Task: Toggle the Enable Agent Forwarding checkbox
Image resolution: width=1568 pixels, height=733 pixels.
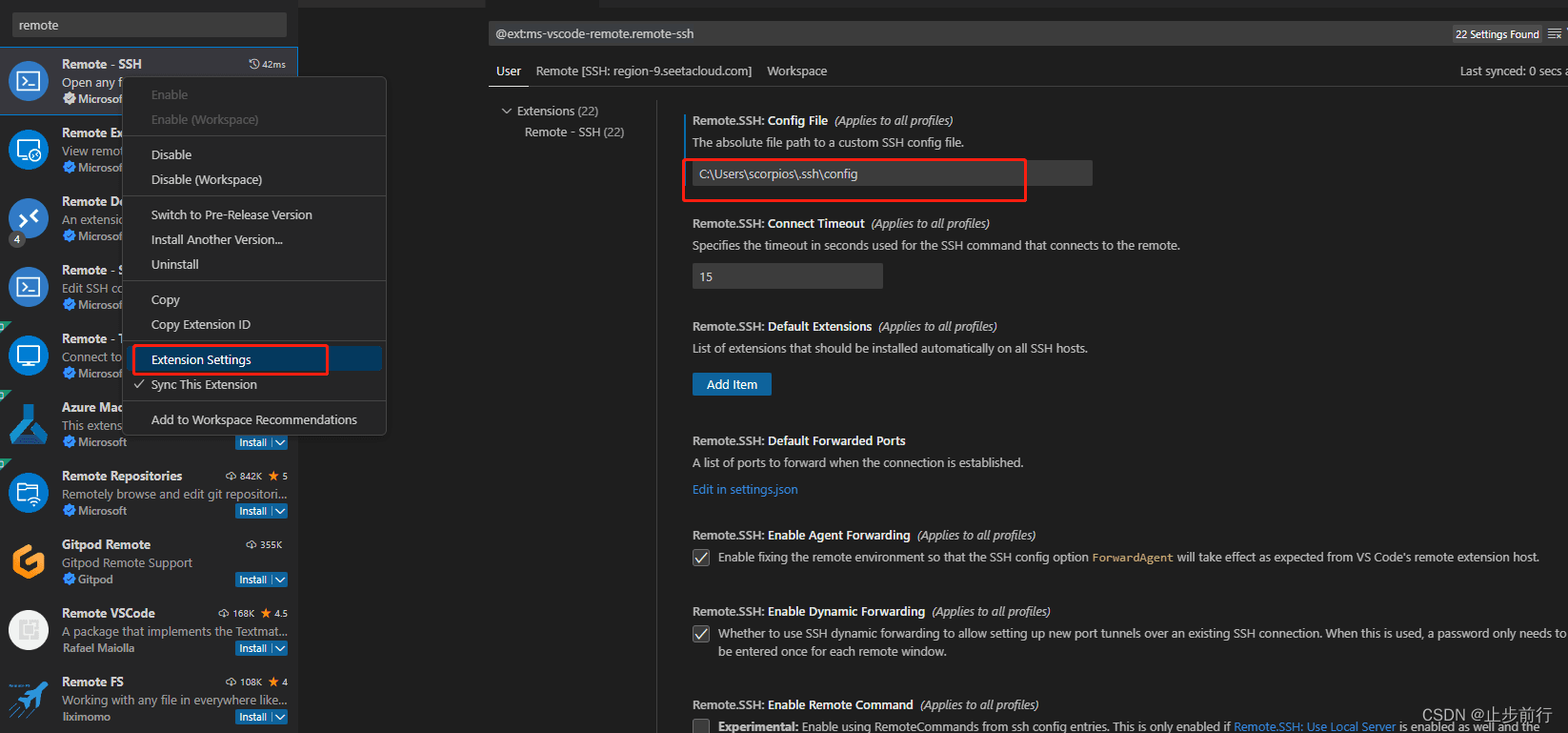Action: 701,558
